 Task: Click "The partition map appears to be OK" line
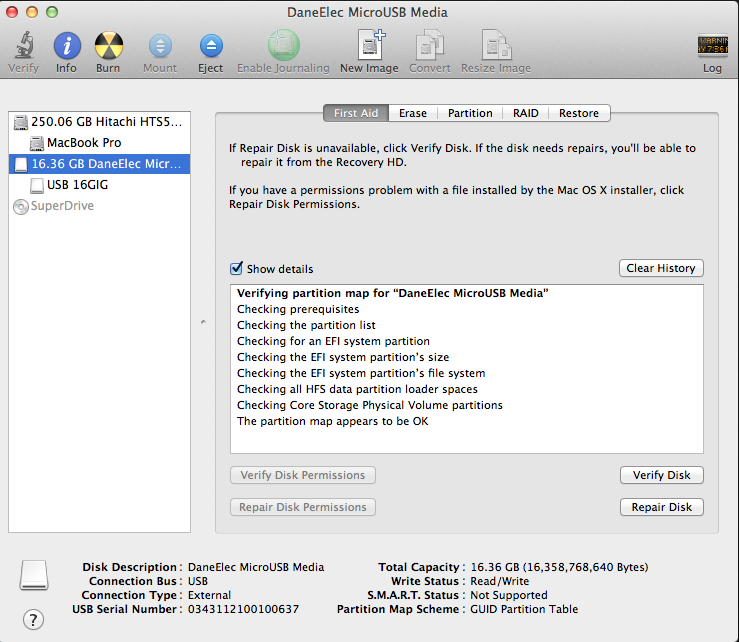(x=333, y=421)
